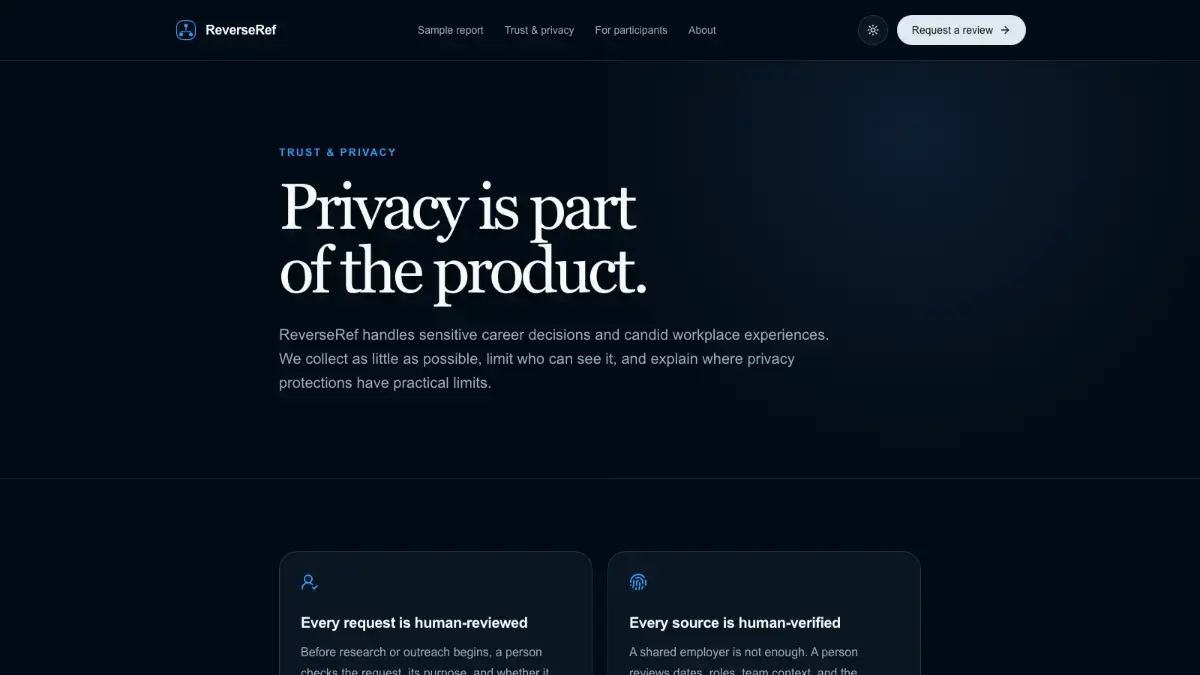Click the Privacy is part of the product heading

pos(463,240)
